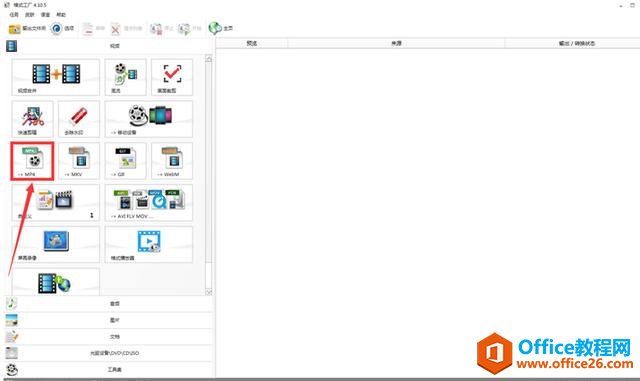
Task: Open the Format Player tile
Action: pos(149,244)
